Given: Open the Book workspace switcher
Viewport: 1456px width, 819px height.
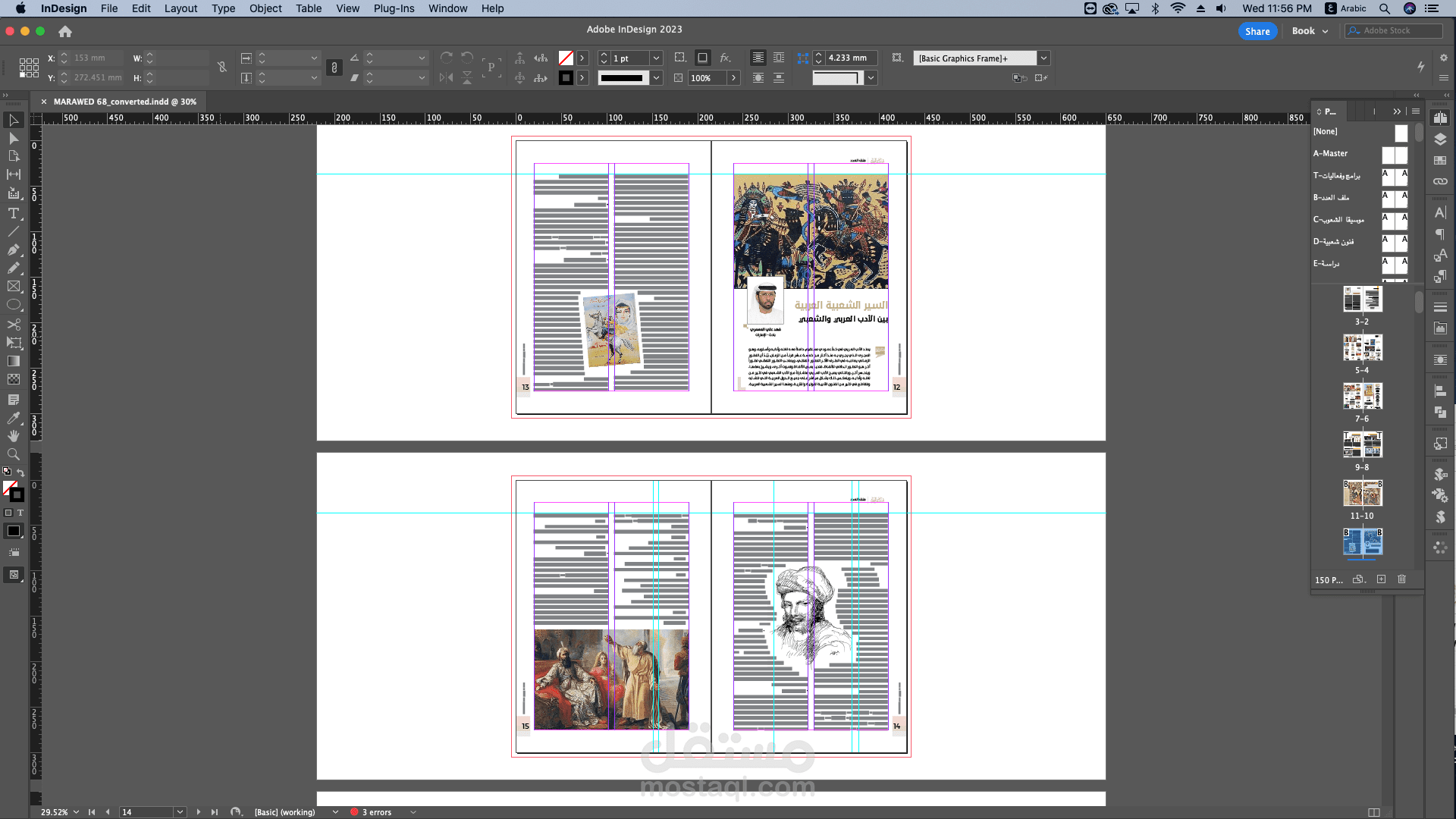Looking at the screenshot, I should click(x=1310, y=31).
